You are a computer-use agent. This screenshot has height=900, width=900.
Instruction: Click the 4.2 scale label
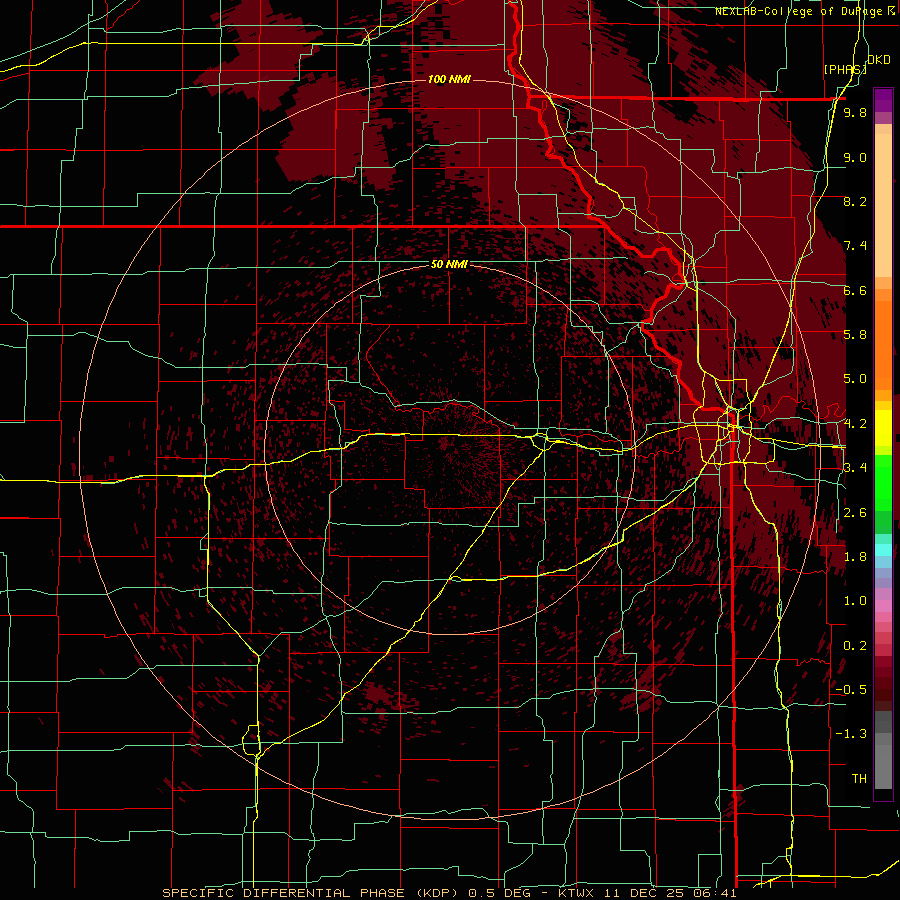point(855,424)
